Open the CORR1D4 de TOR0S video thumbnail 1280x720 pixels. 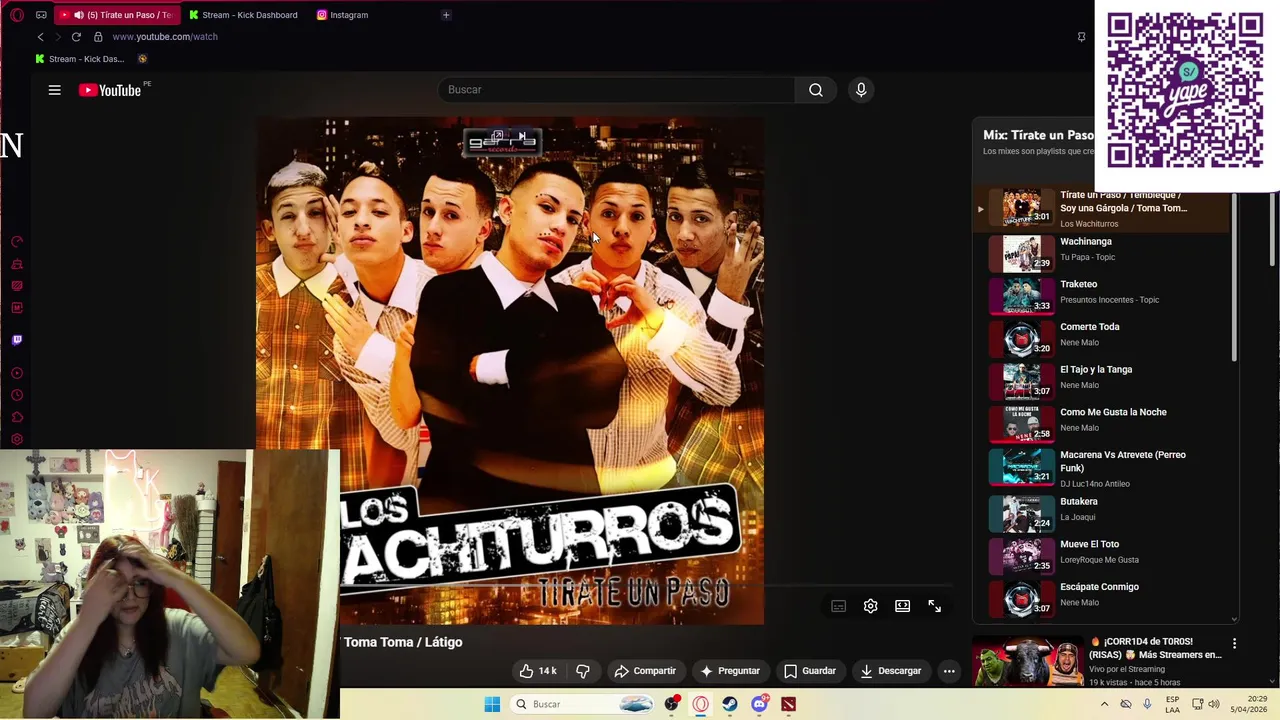click(x=1028, y=662)
